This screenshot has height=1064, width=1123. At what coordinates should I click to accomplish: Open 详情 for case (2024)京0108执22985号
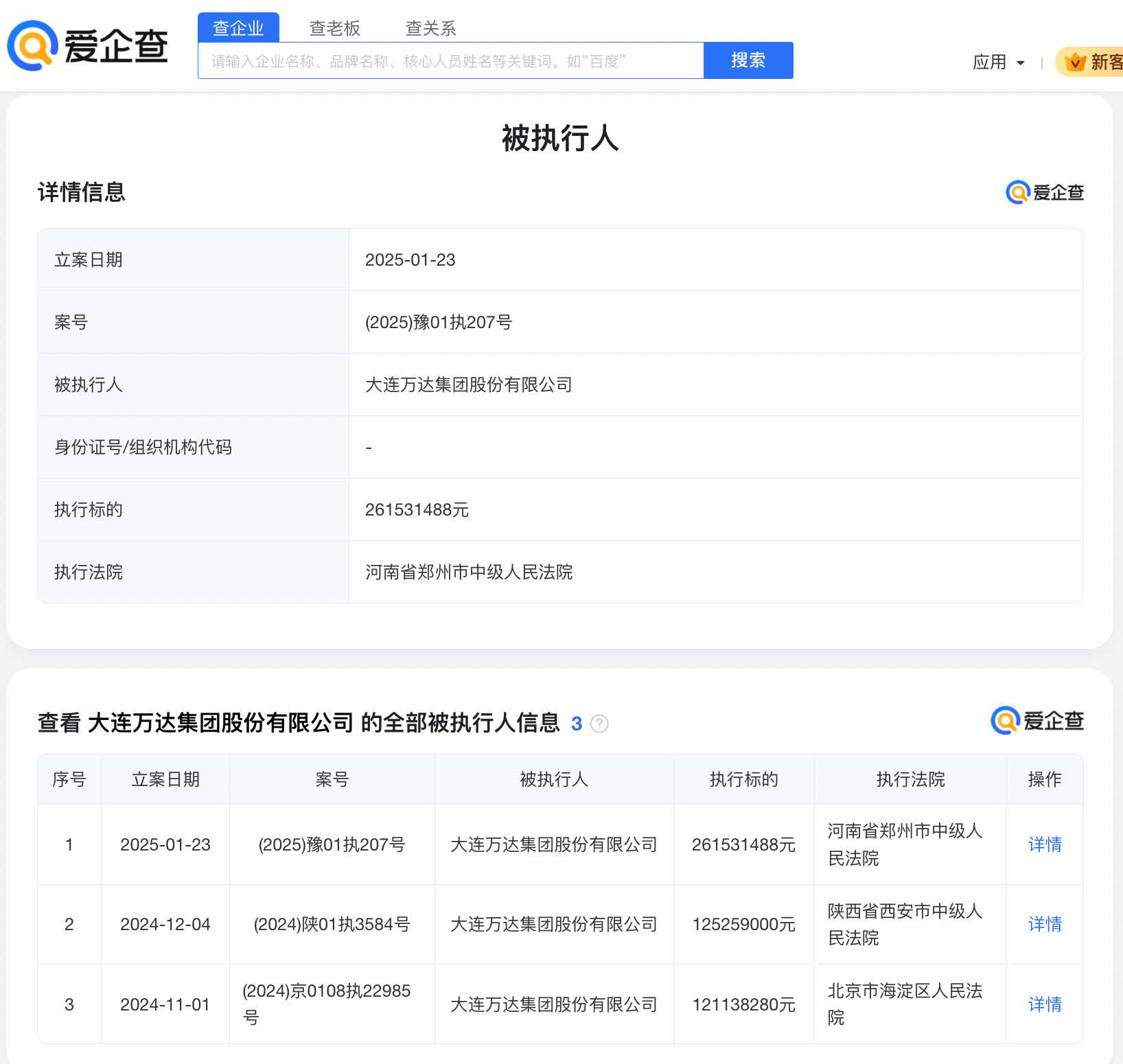(1045, 1004)
